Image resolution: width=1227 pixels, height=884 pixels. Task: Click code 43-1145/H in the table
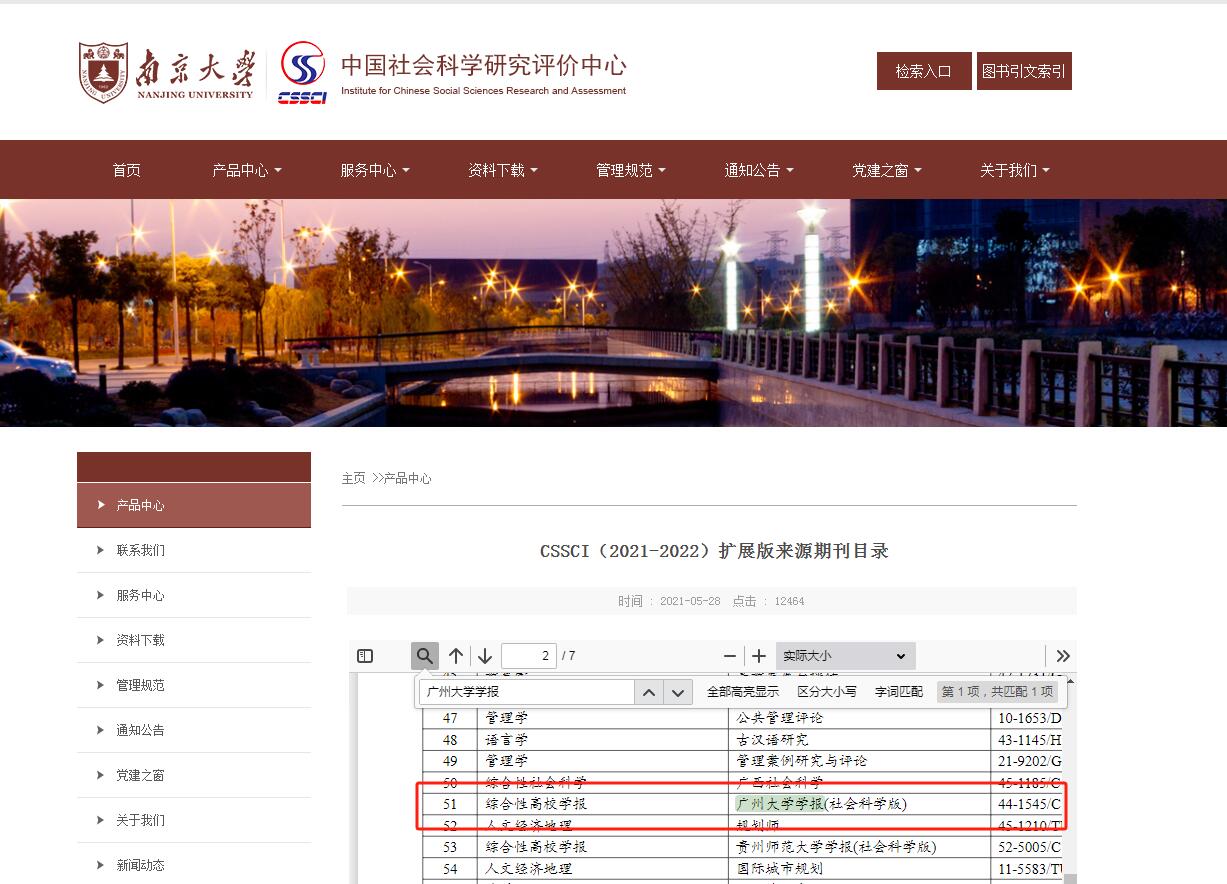tap(1030, 740)
